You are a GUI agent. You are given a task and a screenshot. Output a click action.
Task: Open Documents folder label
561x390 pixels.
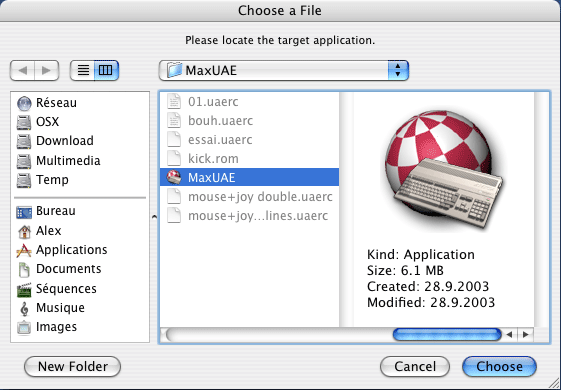coord(68,269)
